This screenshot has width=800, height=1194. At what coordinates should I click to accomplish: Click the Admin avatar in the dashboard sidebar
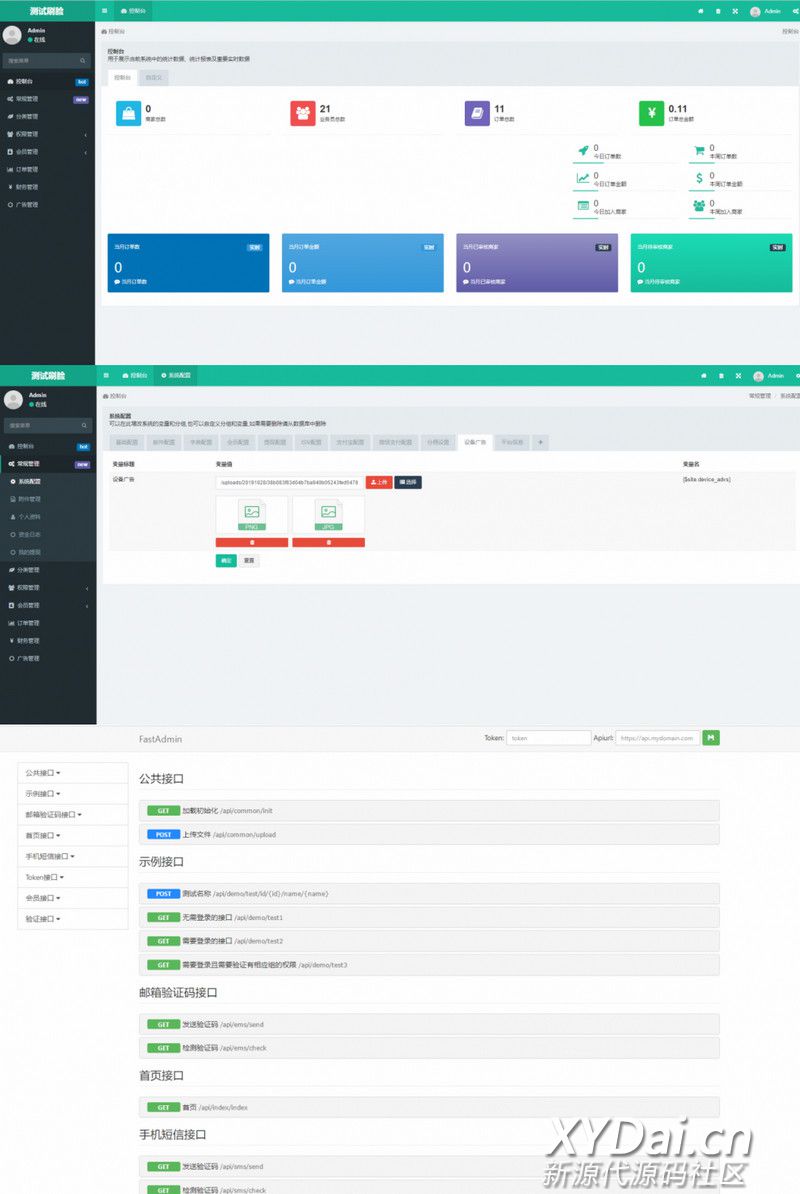pos(12,35)
